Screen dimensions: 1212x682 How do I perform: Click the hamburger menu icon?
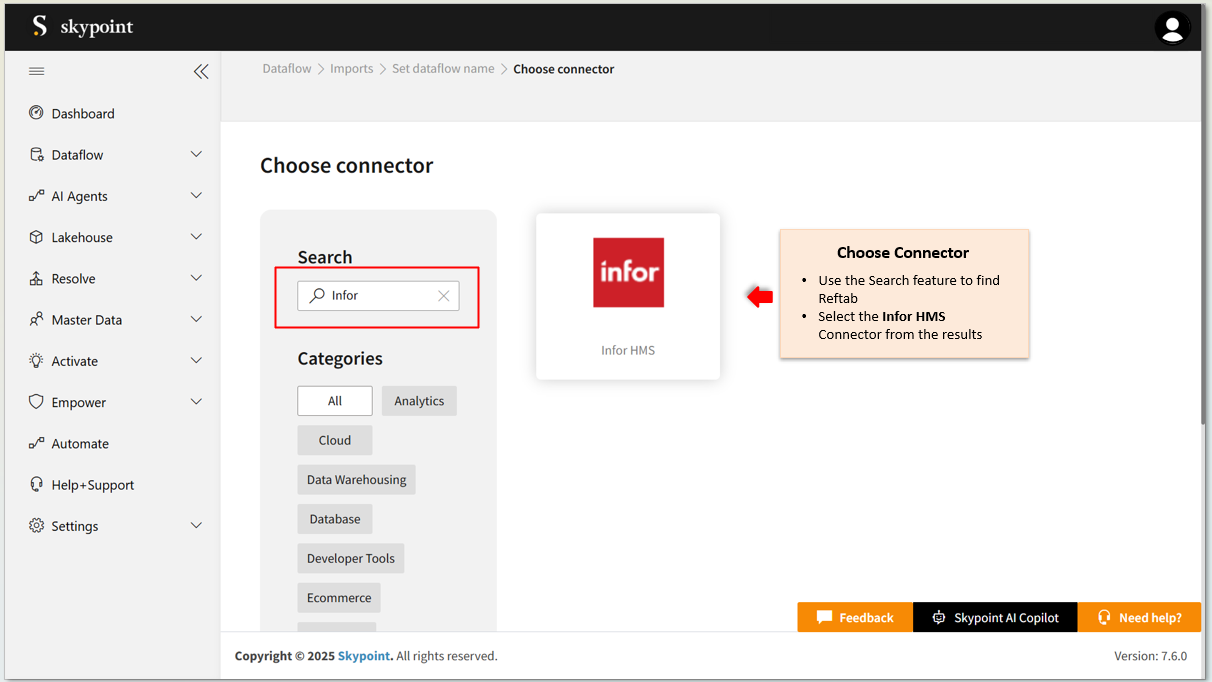[x=37, y=71]
